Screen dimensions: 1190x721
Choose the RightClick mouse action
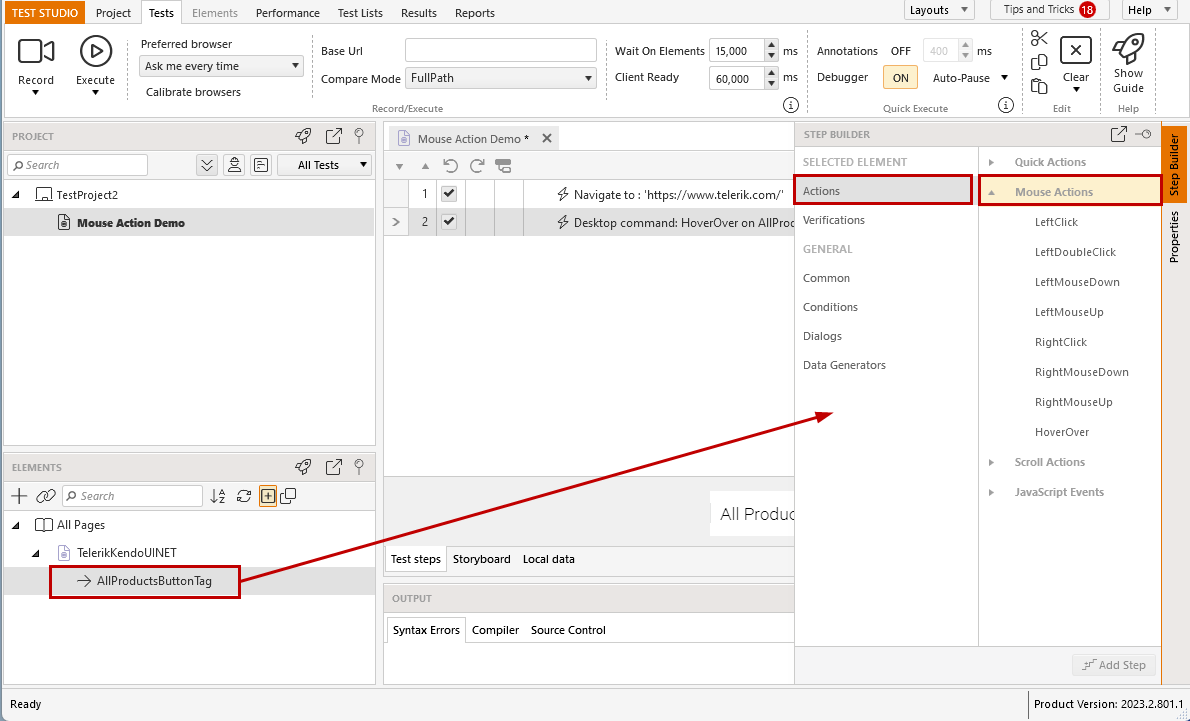coord(1061,342)
